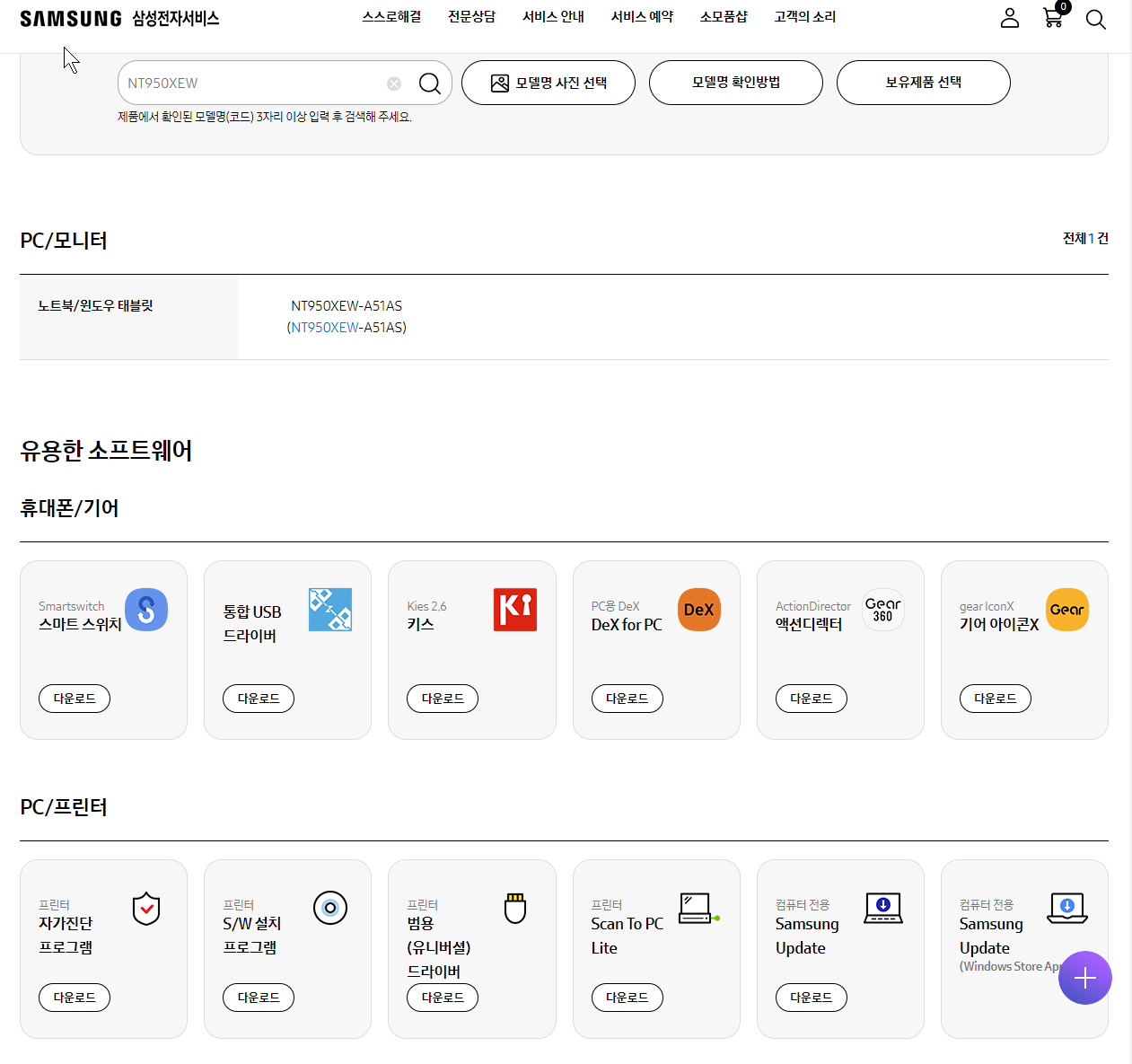Open the 스스로해결 menu

pyautogui.click(x=391, y=17)
